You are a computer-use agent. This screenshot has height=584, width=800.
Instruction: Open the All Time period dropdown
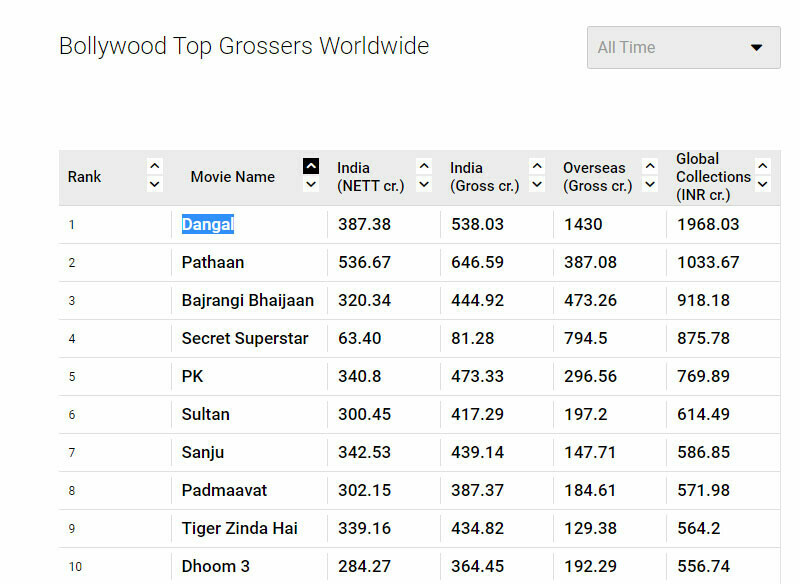(683, 48)
